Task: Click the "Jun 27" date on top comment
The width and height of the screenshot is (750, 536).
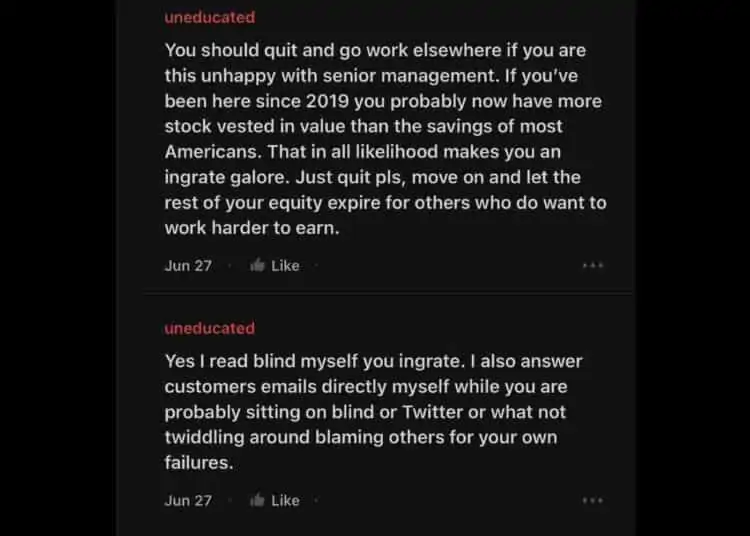Action: pyautogui.click(x=188, y=265)
